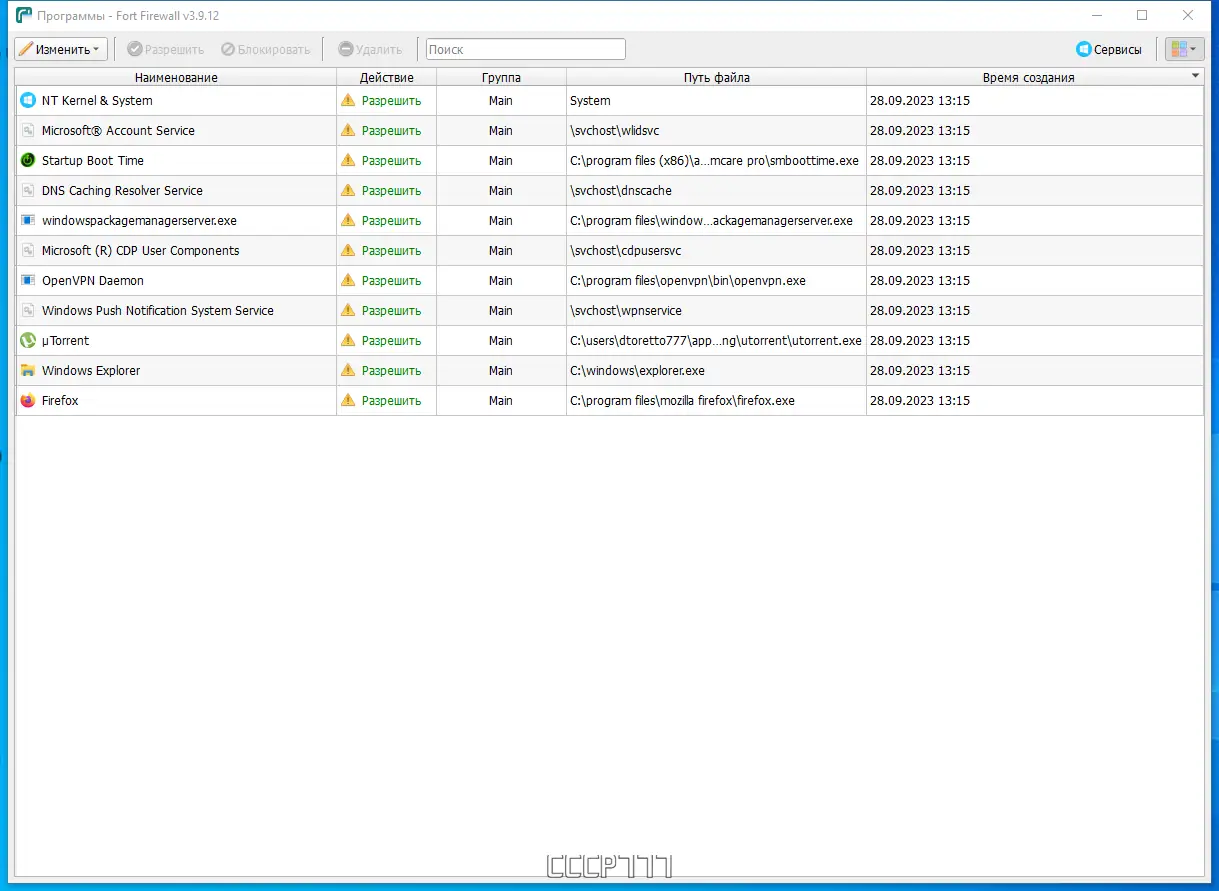
Task: Open the Сервисы services window
Action: (x=1109, y=49)
